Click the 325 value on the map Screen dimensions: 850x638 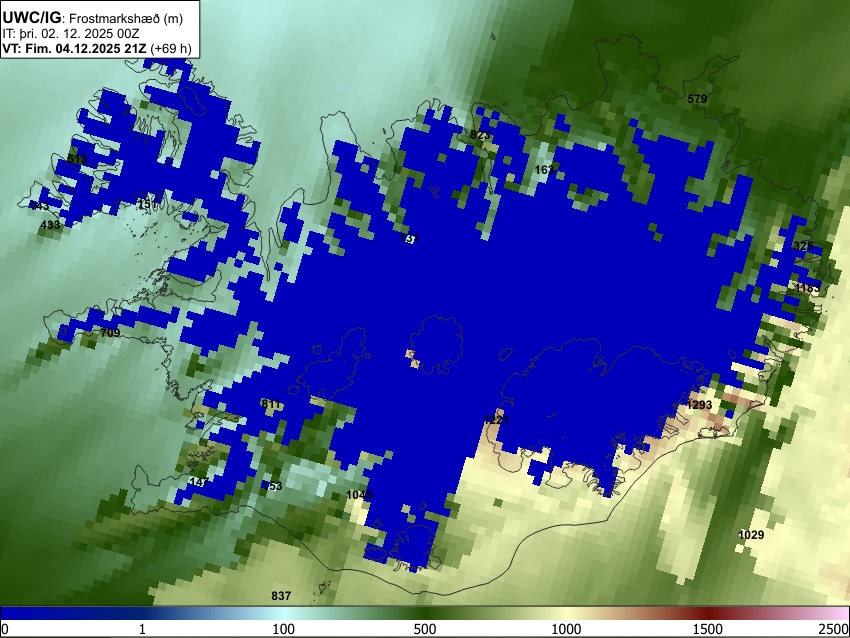[x=803, y=246]
